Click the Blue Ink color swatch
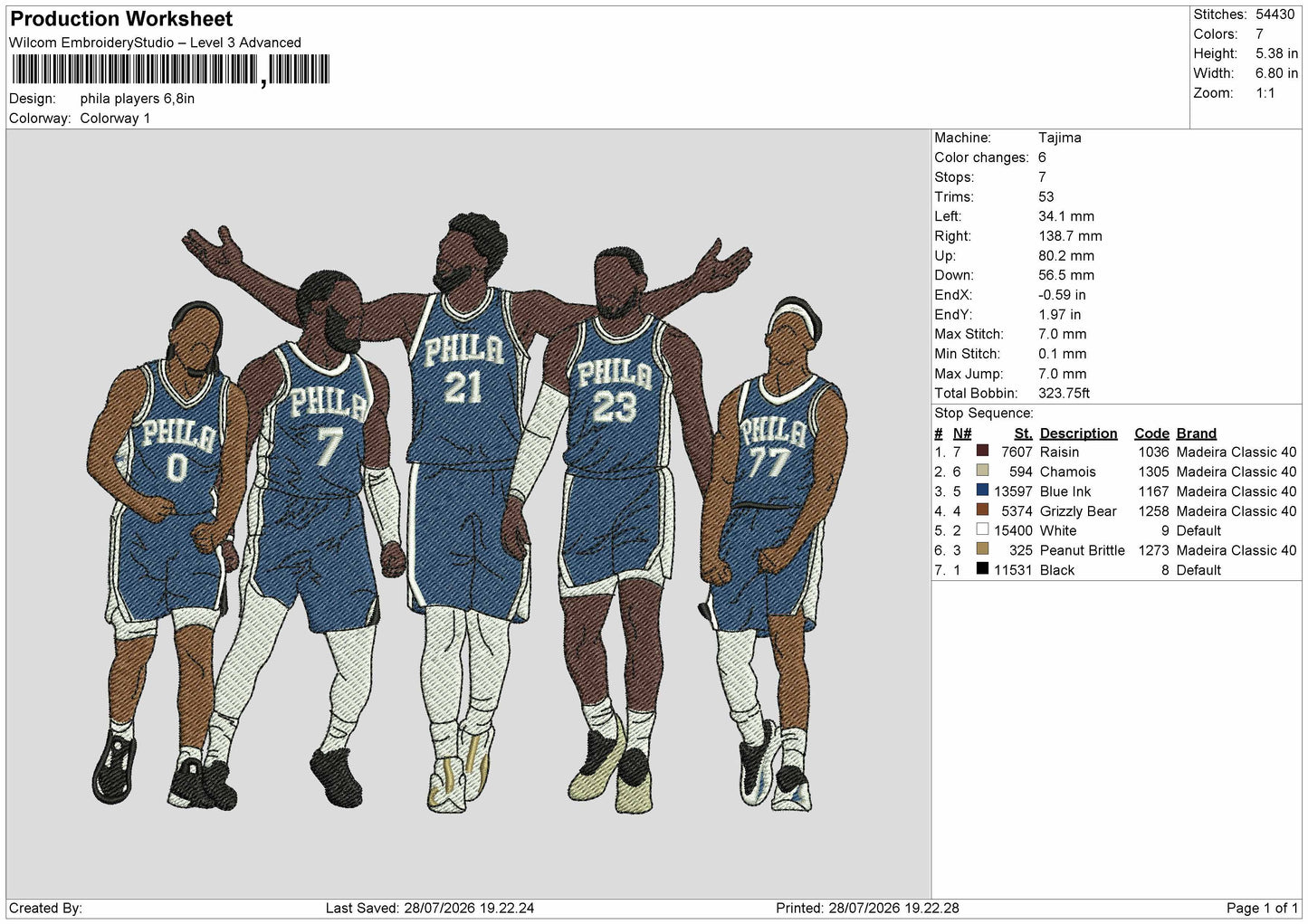Screen dimensions: 1308x924 (982, 491)
